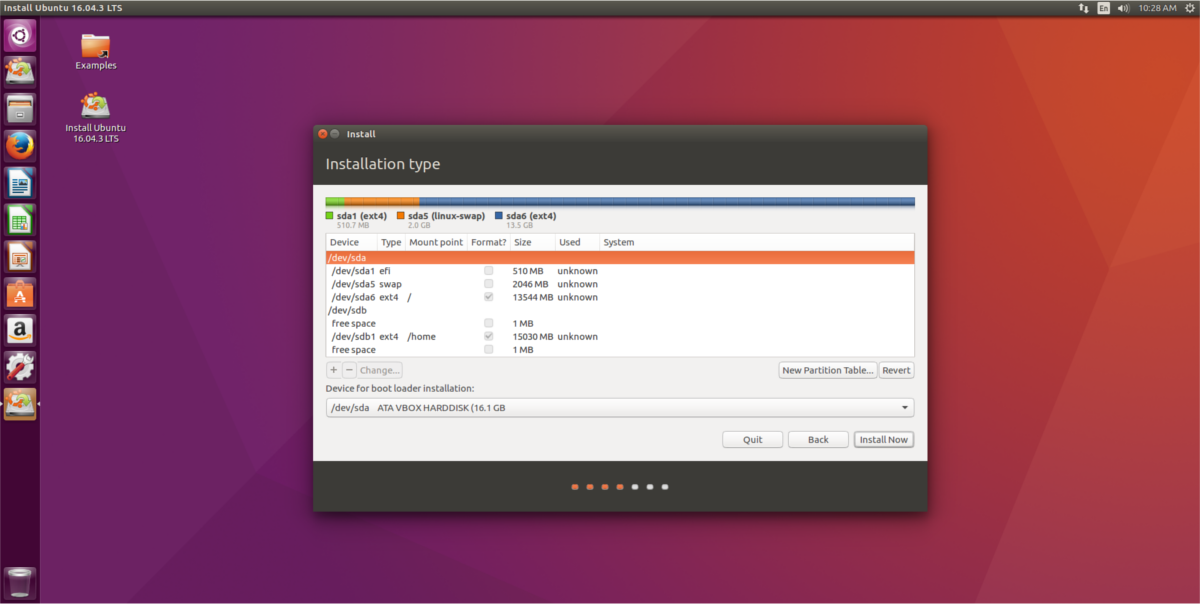The height and width of the screenshot is (604, 1200).
Task: Open the Trash in the launcher
Action: 19,583
